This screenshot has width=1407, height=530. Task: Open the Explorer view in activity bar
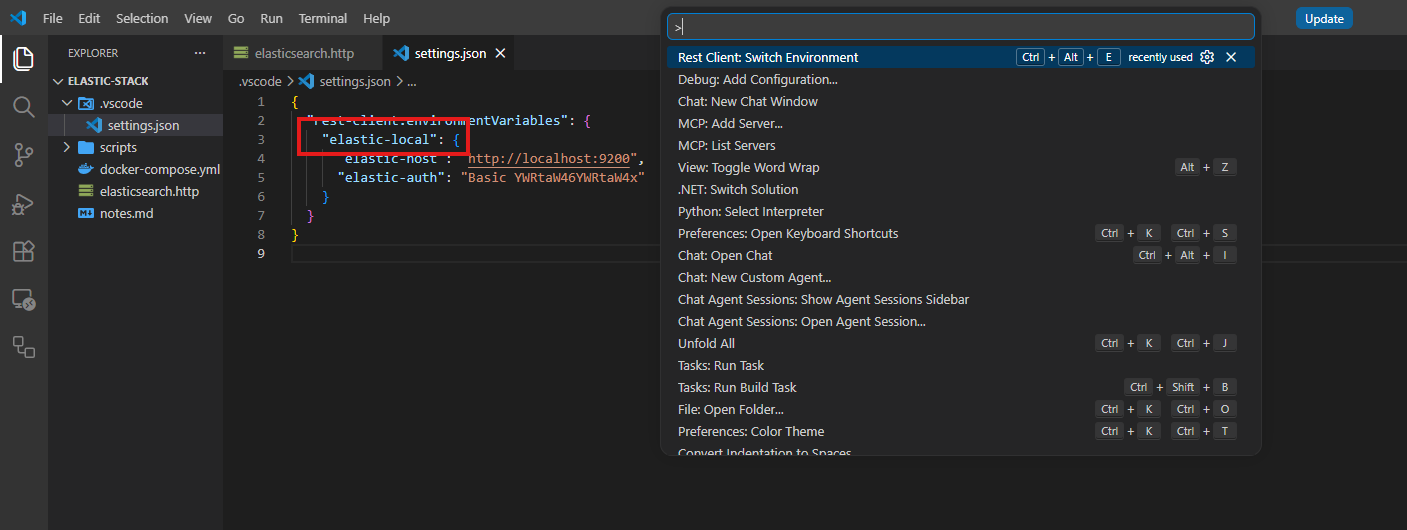click(x=23, y=58)
